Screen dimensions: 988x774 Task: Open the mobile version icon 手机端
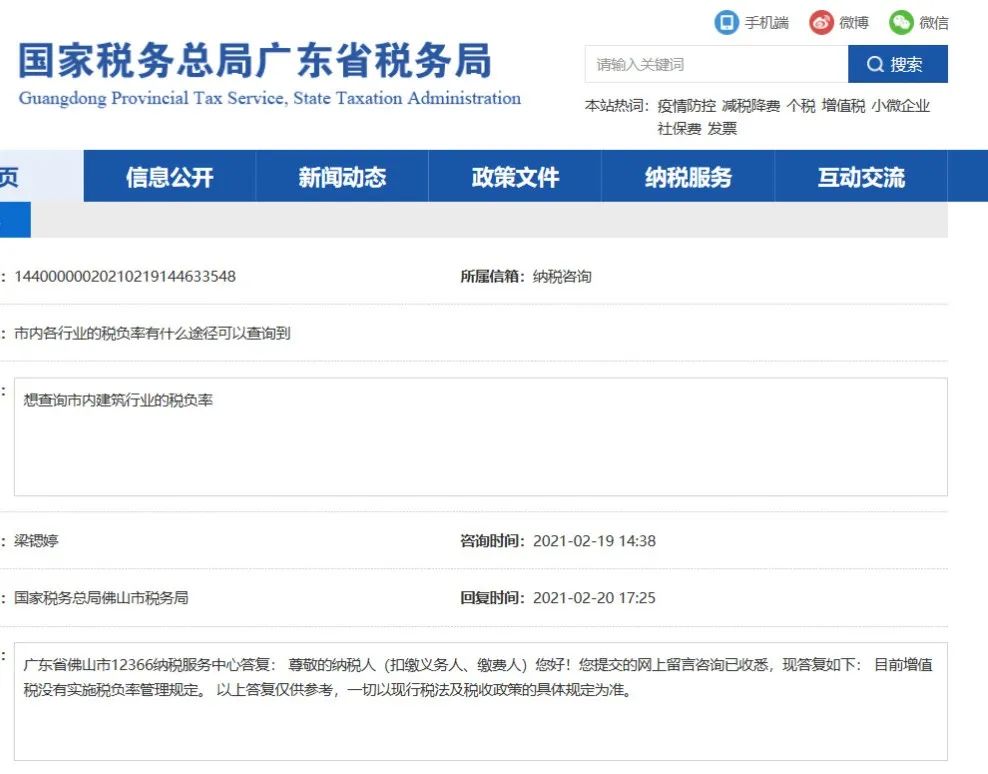coord(726,23)
